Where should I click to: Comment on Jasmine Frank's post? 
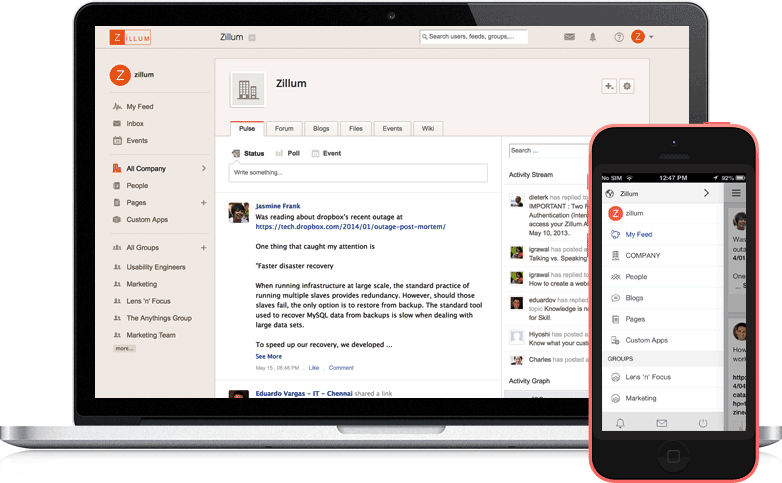pyautogui.click(x=341, y=368)
